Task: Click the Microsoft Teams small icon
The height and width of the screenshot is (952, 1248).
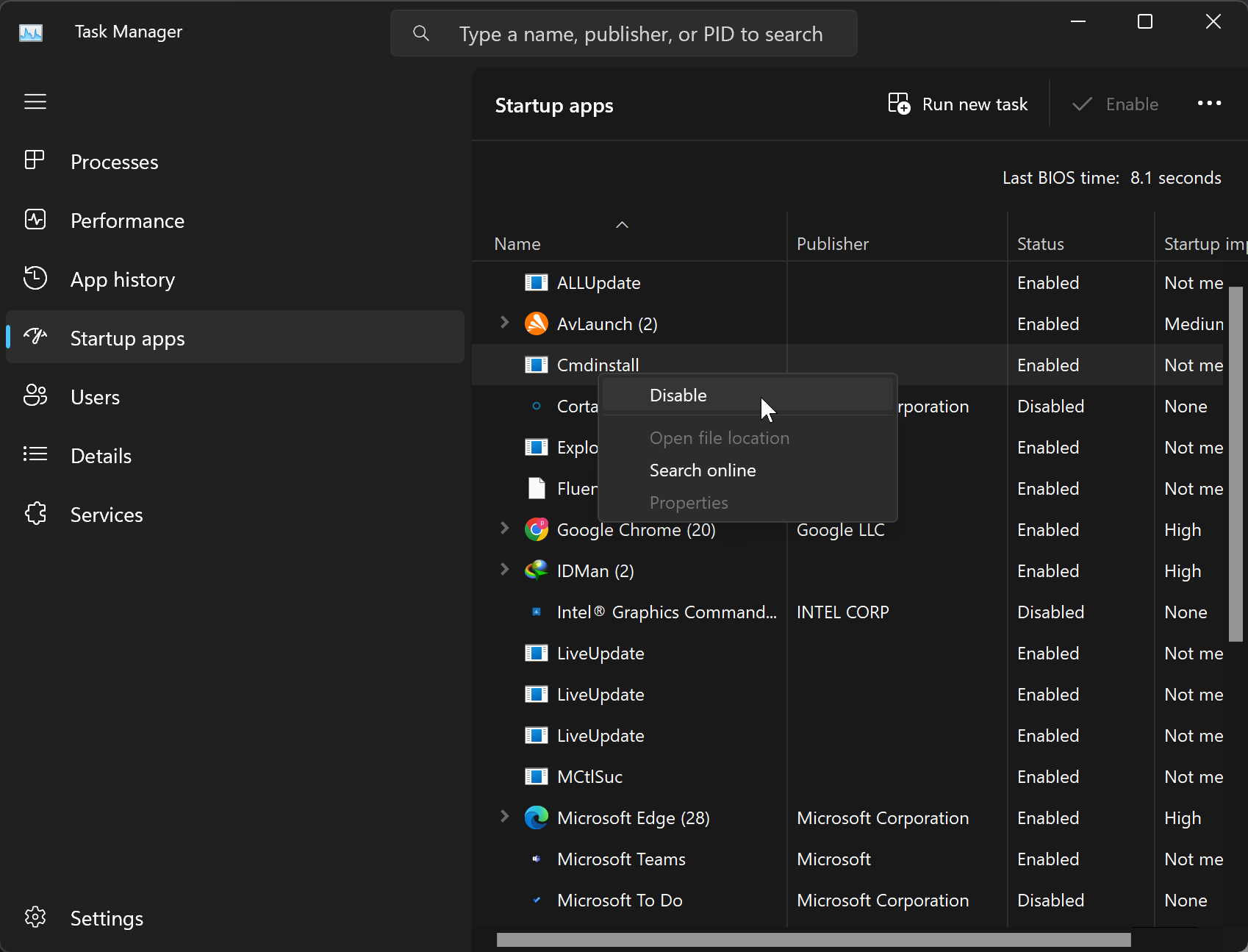Action: point(537,859)
